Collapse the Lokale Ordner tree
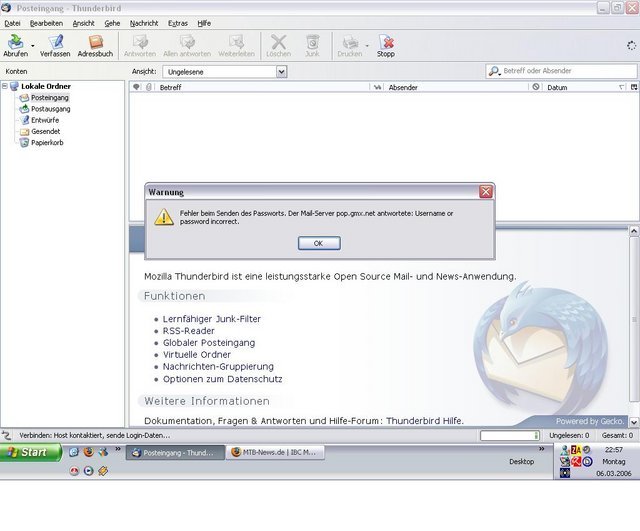 [x=5, y=86]
